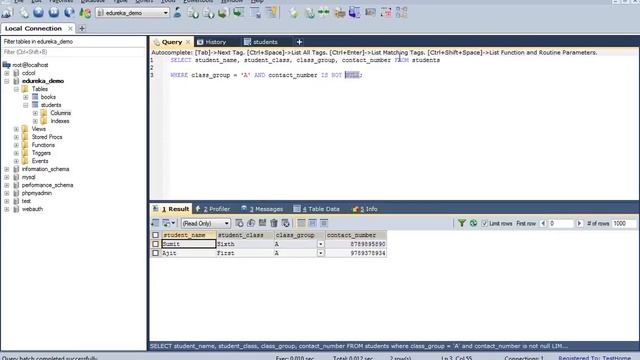Click the First row previous arrow button
This screenshot has width=640, height=360.
coord(543,223)
